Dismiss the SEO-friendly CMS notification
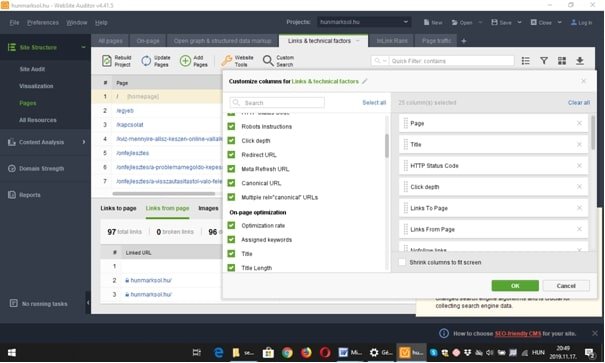Screen dimensions: 605x363 (595, 333)
